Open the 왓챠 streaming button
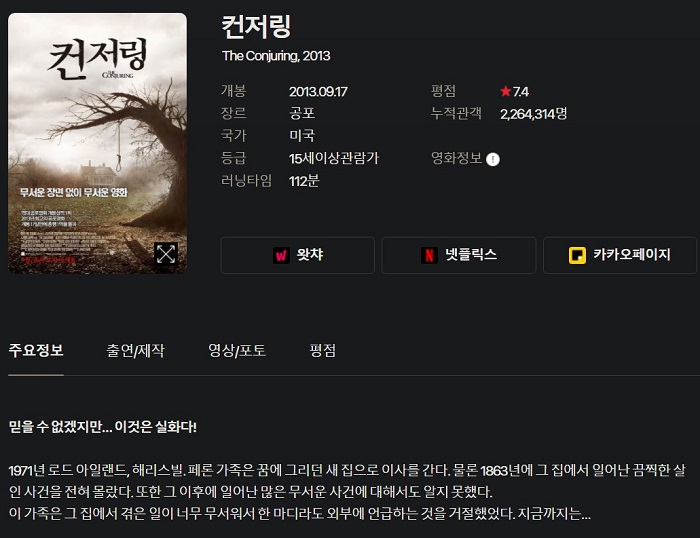This screenshot has width=700, height=538. (x=297, y=255)
